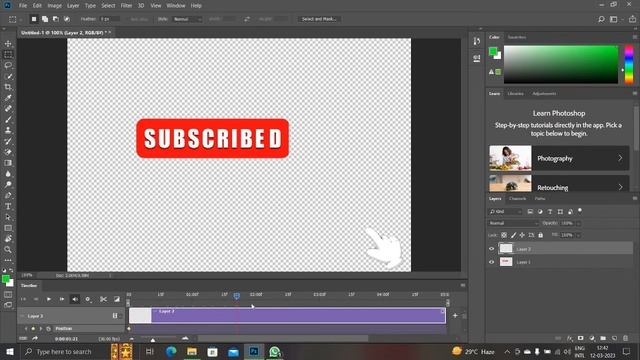
Task: Open the Opacity slider dropdown
Action: [x=578, y=223]
